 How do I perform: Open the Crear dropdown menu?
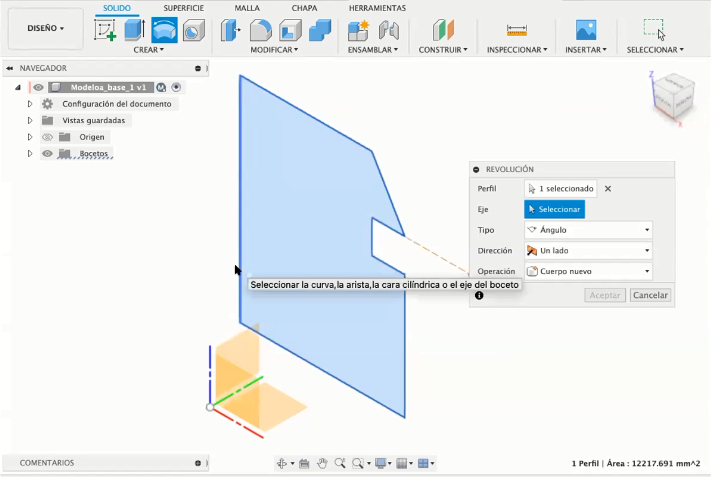click(148, 50)
